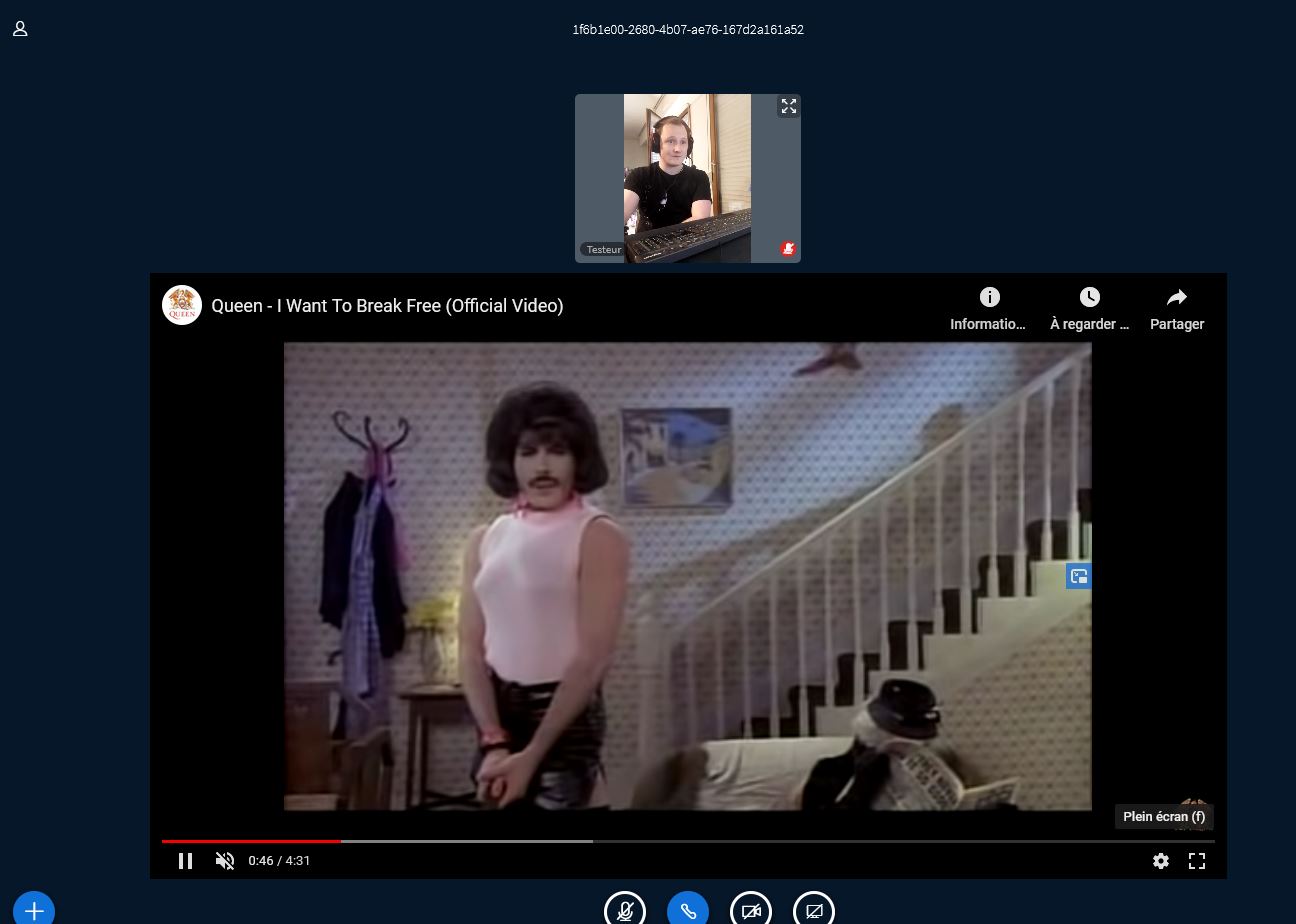Pause the Queen video playback
Screen dimensions: 1296x924
[x=186, y=861]
